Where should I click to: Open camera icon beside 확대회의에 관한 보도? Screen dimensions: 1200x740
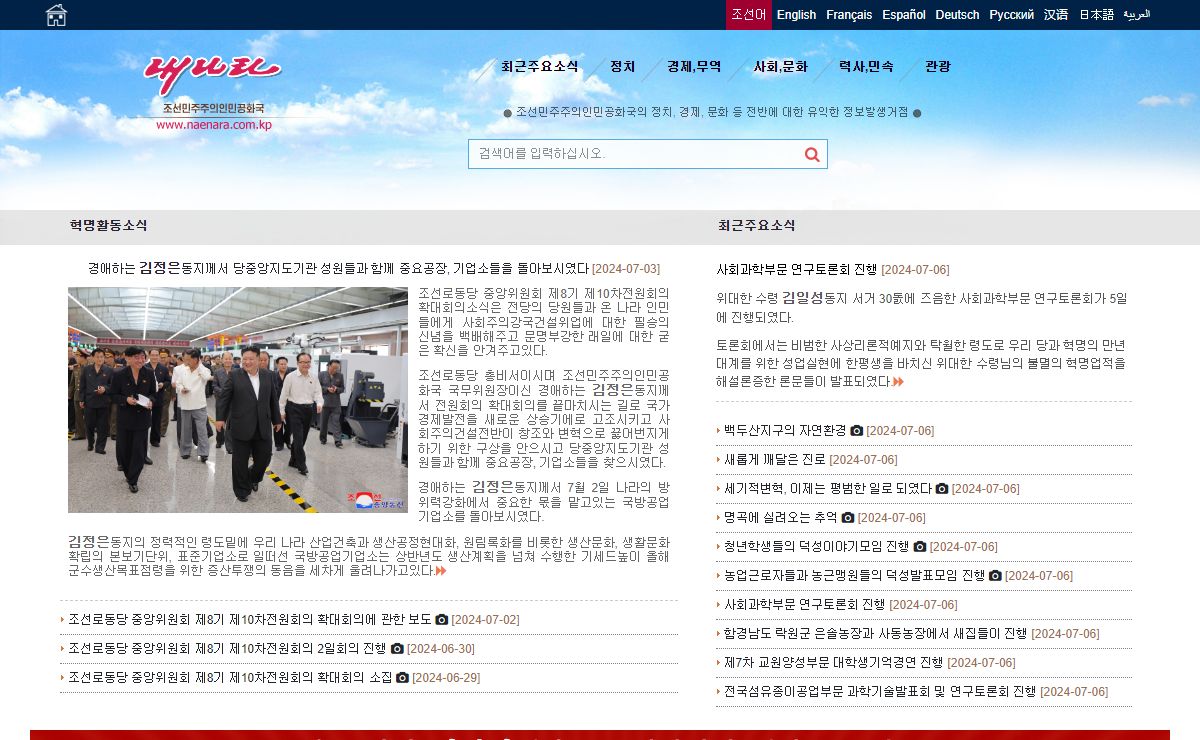(442, 620)
